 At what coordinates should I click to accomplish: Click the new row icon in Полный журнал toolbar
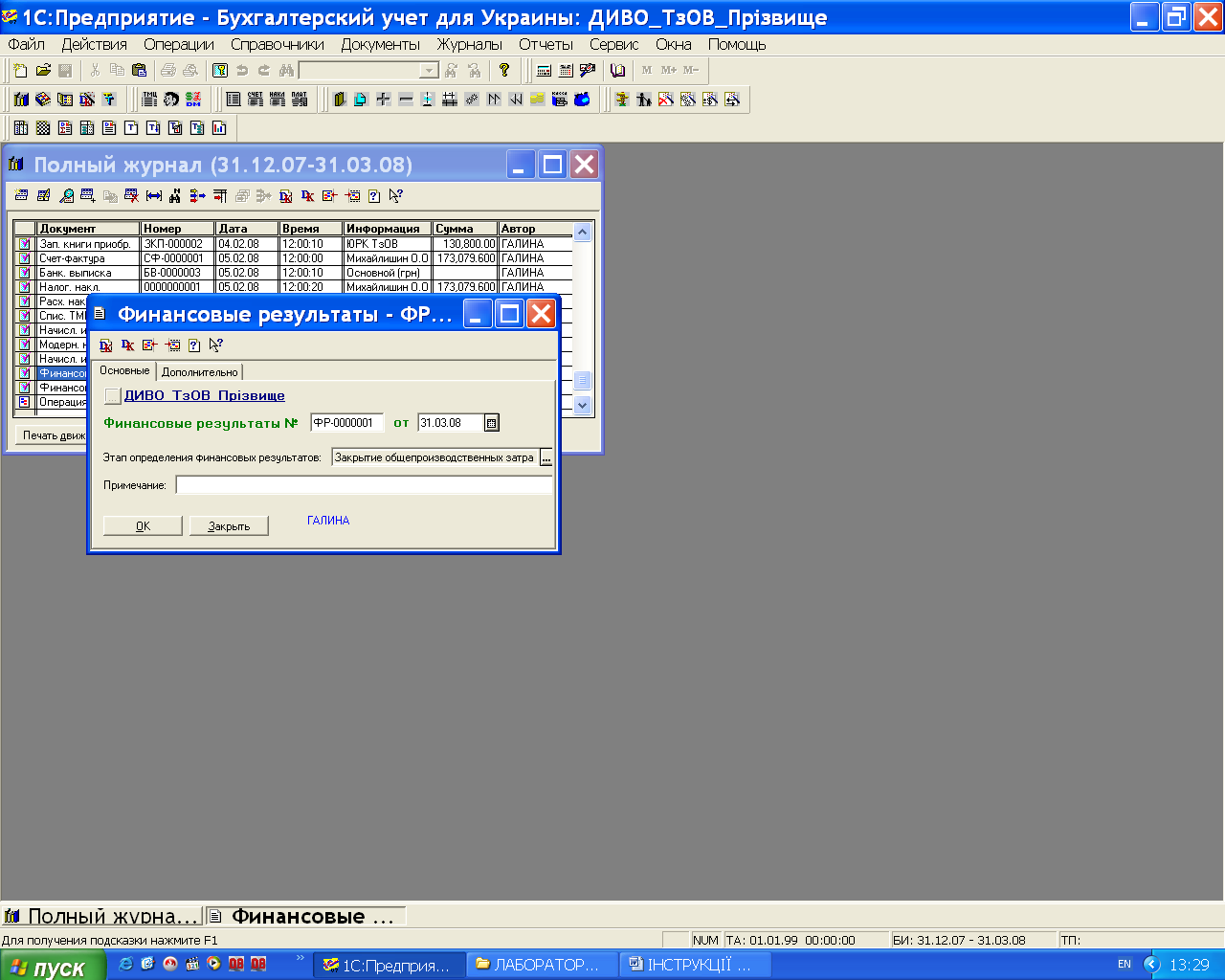tap(22, 195)
